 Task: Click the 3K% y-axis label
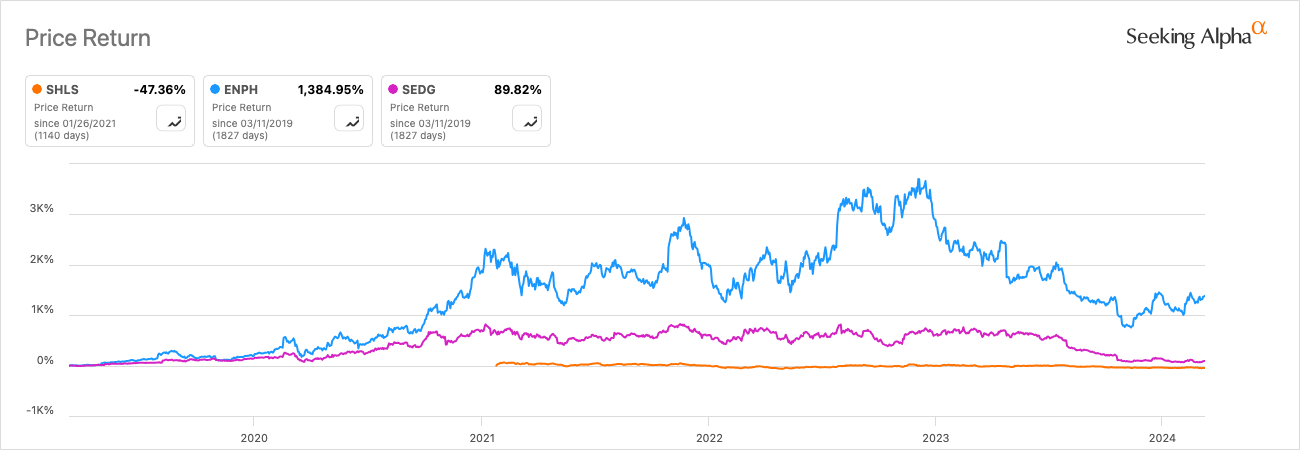(x=40, y=209)
